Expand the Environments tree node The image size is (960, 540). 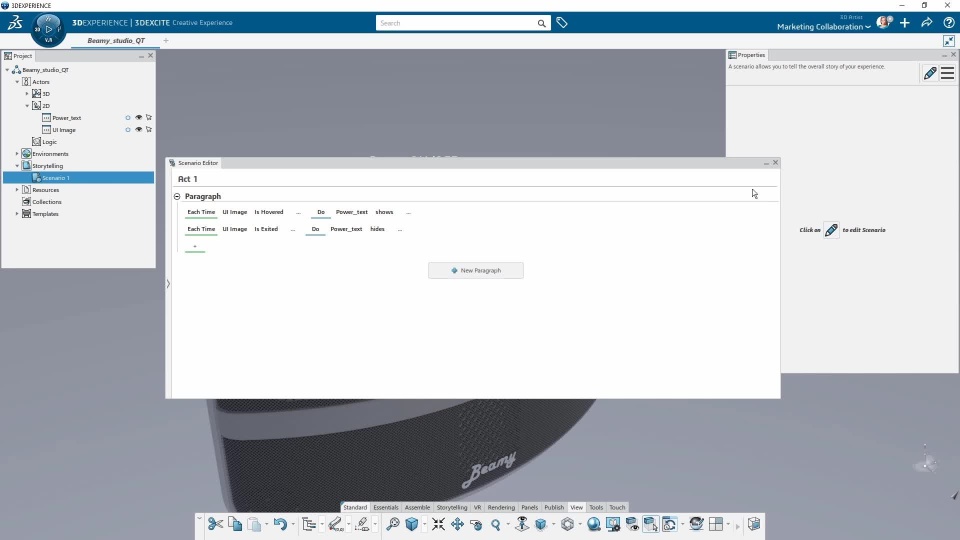point(17,154)
